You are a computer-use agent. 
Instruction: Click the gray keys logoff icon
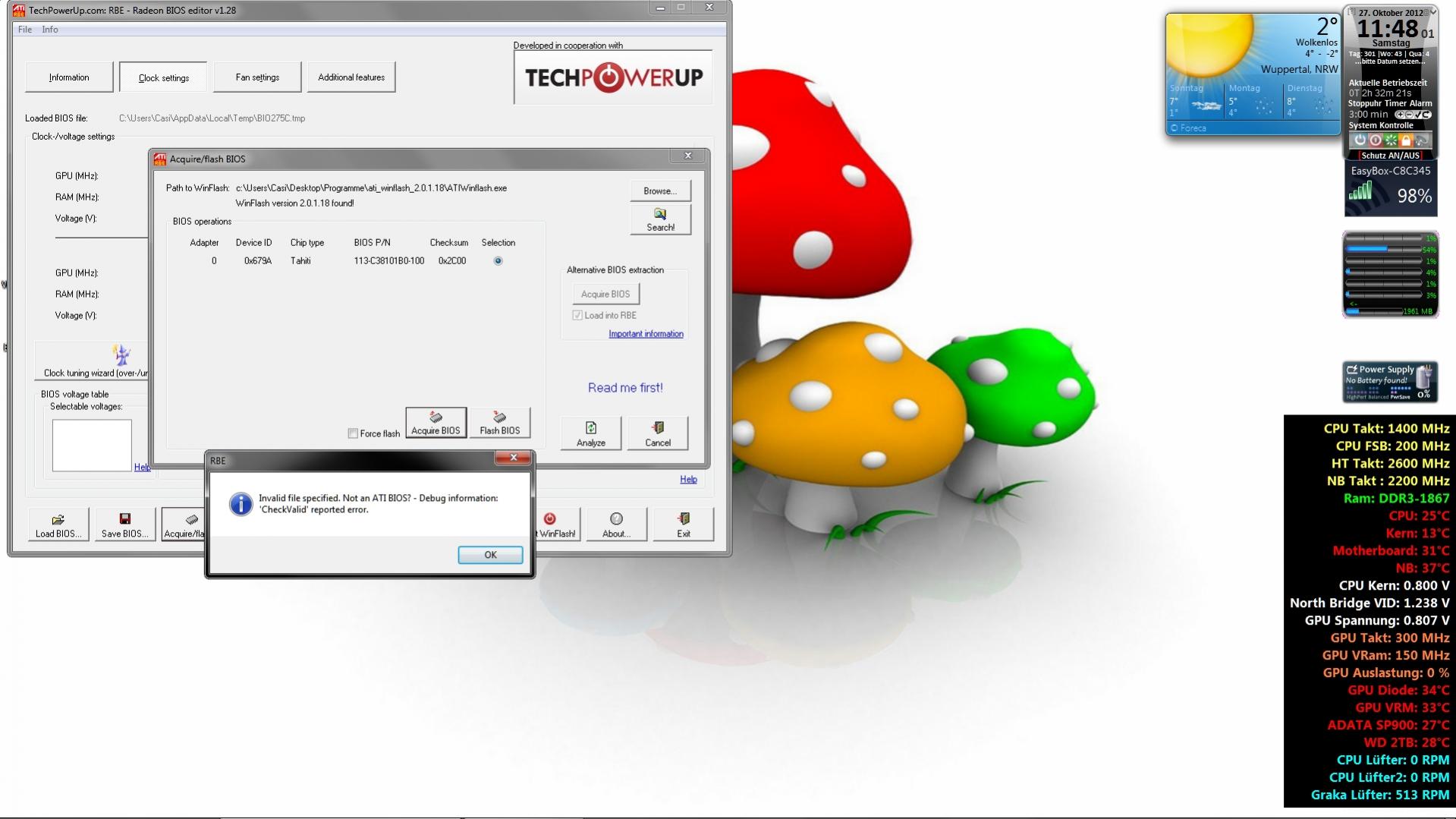tap(1421, 140)
